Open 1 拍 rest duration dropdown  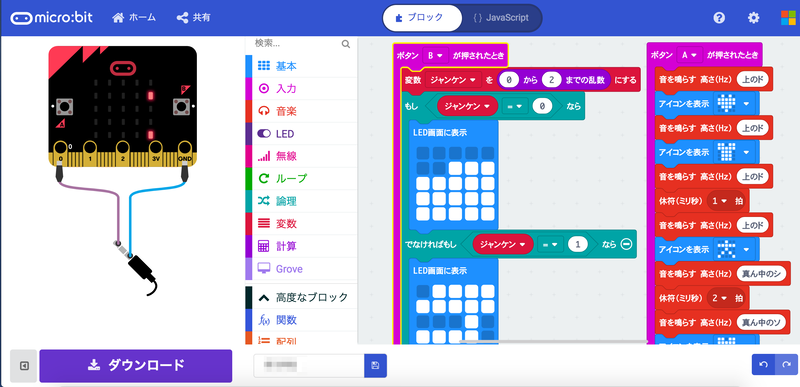tap(718, 201)
